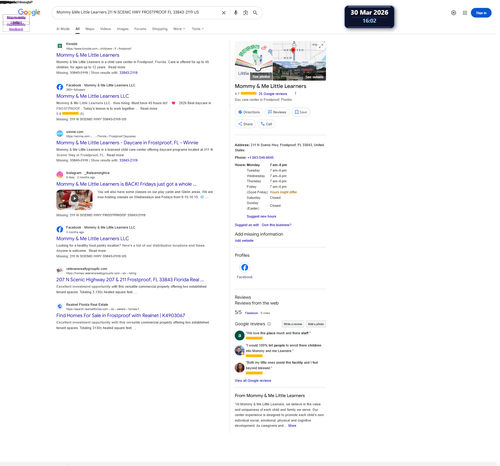
Task: Click the winnie.com result favicon
Action: coord(60,134)
